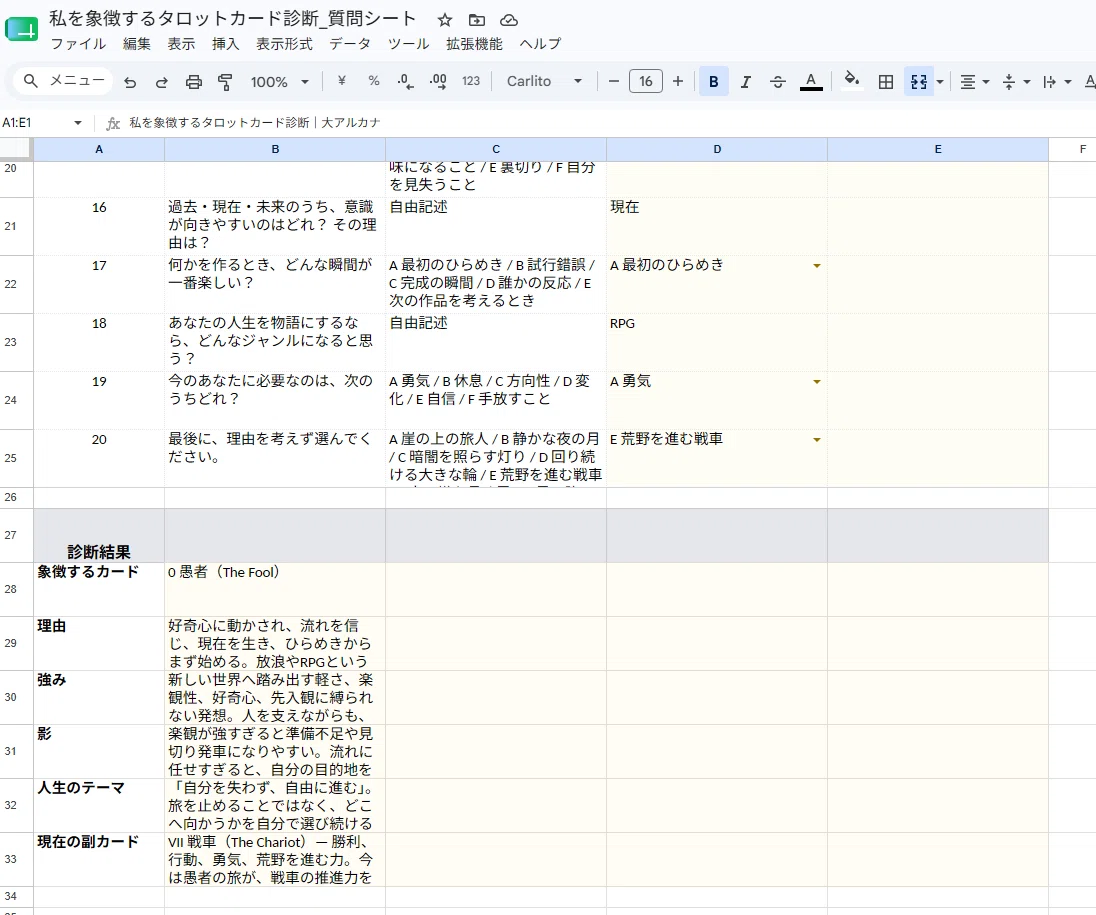1096x915 pixels.
Task: Select column A header
Action: pos(99,149)
